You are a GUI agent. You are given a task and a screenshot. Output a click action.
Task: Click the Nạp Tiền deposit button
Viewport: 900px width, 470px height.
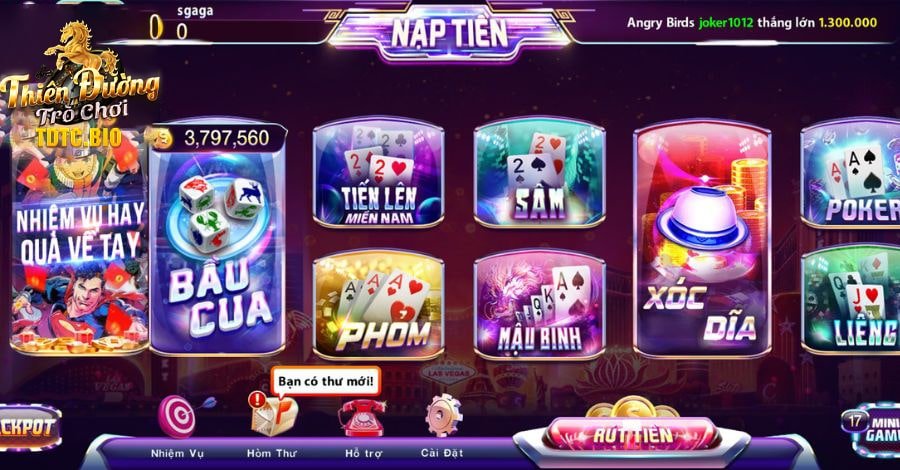pyautogui.click(x=449, y=33)
